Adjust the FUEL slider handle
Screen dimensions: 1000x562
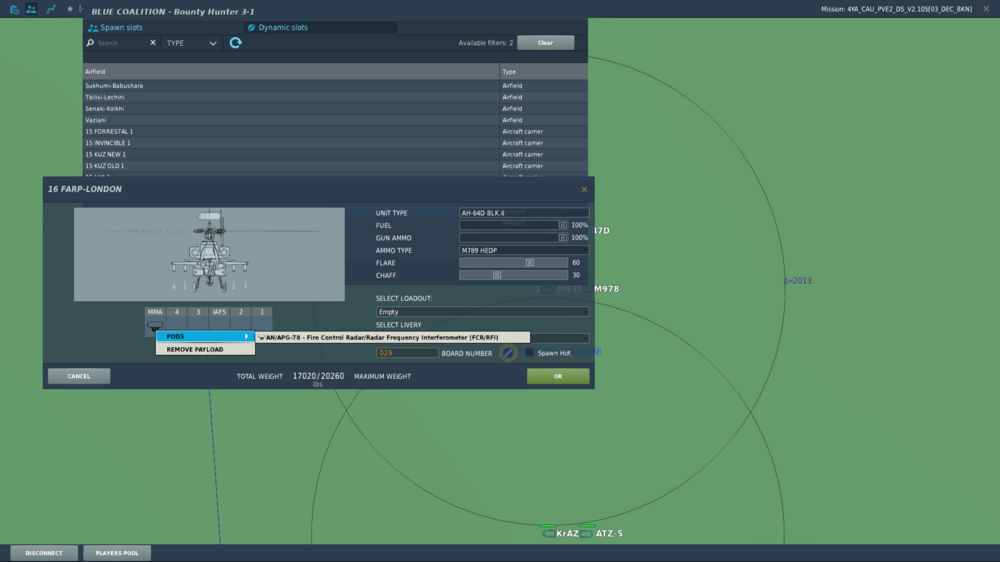pos(562,225)
